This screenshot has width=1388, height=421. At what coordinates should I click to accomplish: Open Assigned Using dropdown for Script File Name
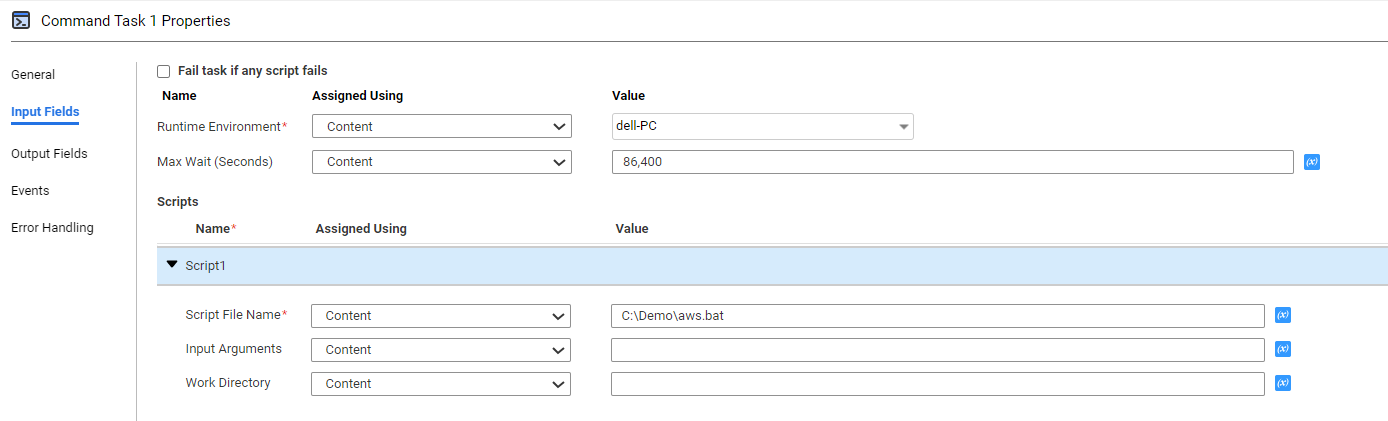[441, 316]
